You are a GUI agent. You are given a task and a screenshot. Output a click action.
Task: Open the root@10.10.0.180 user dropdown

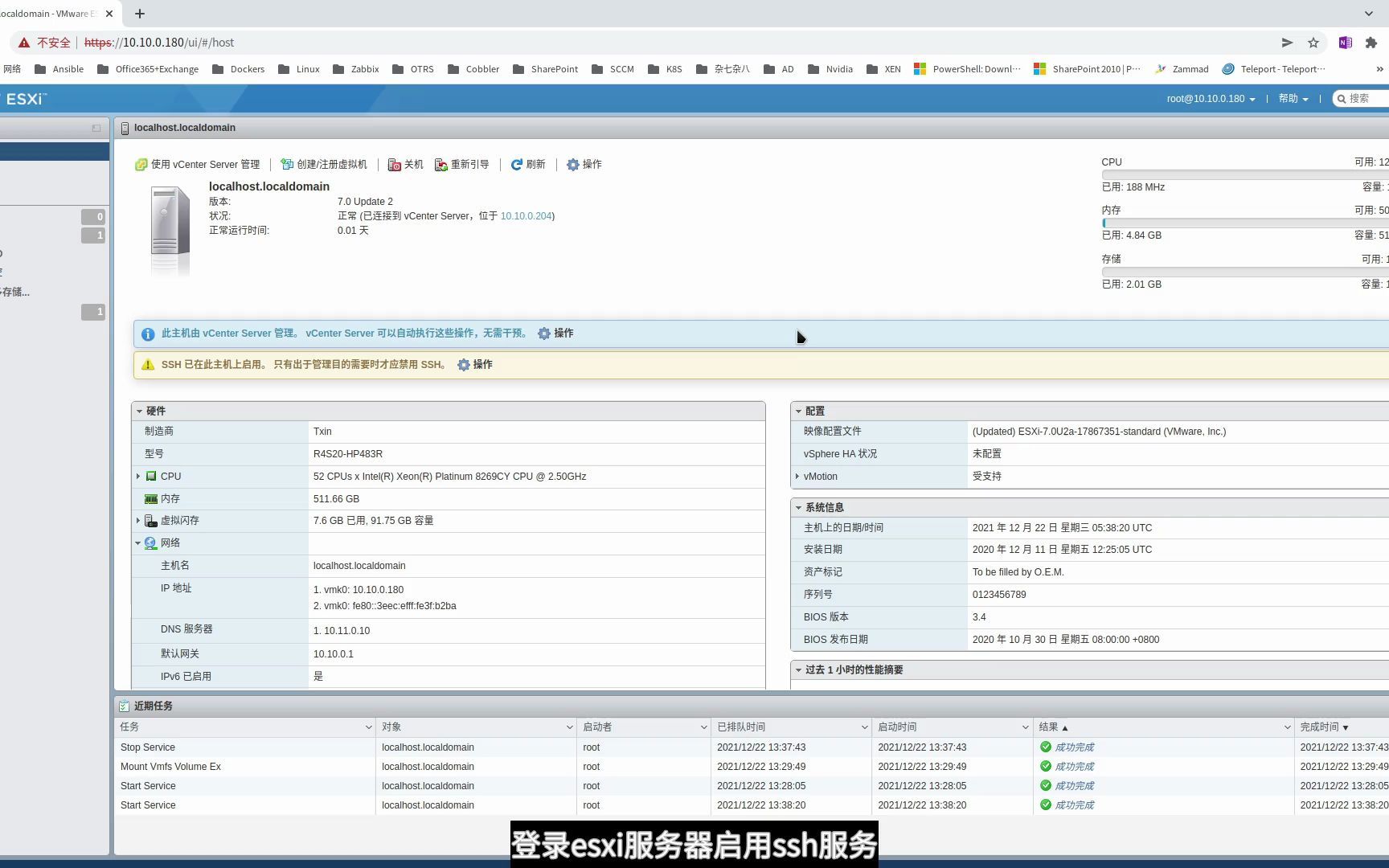(1211, 99)
